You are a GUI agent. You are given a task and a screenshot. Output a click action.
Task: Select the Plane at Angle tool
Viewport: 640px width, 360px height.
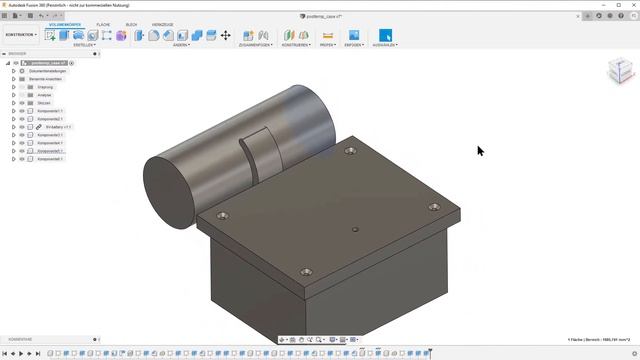coord(304,36)
